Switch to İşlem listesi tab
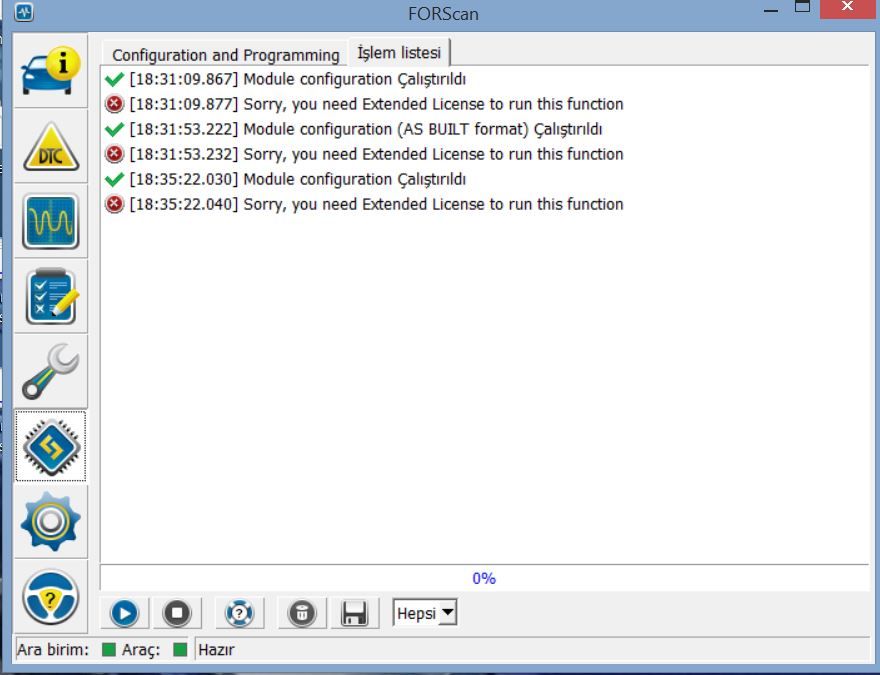 399,53
